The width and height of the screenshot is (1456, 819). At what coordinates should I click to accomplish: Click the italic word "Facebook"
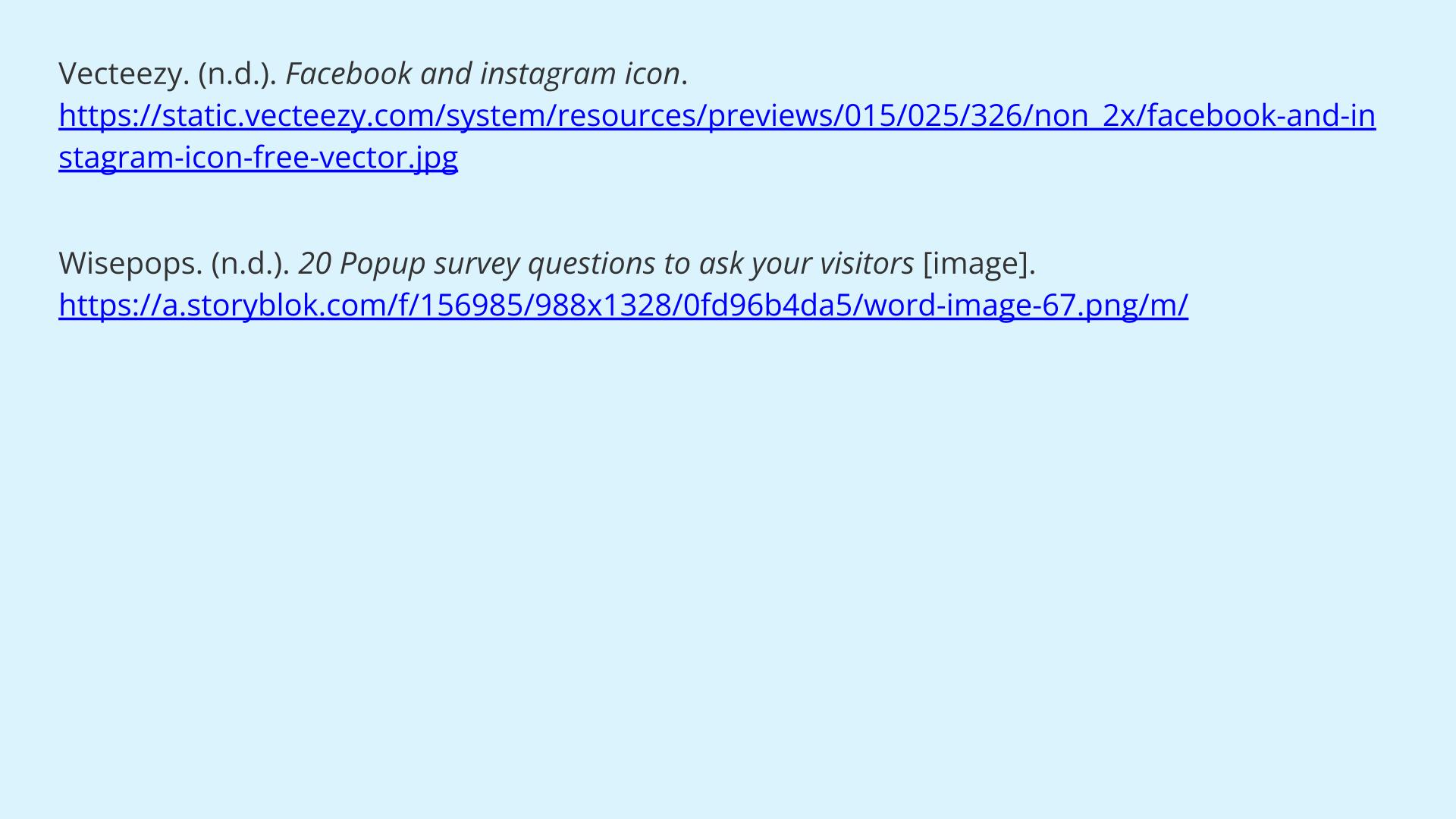point(348,74)
